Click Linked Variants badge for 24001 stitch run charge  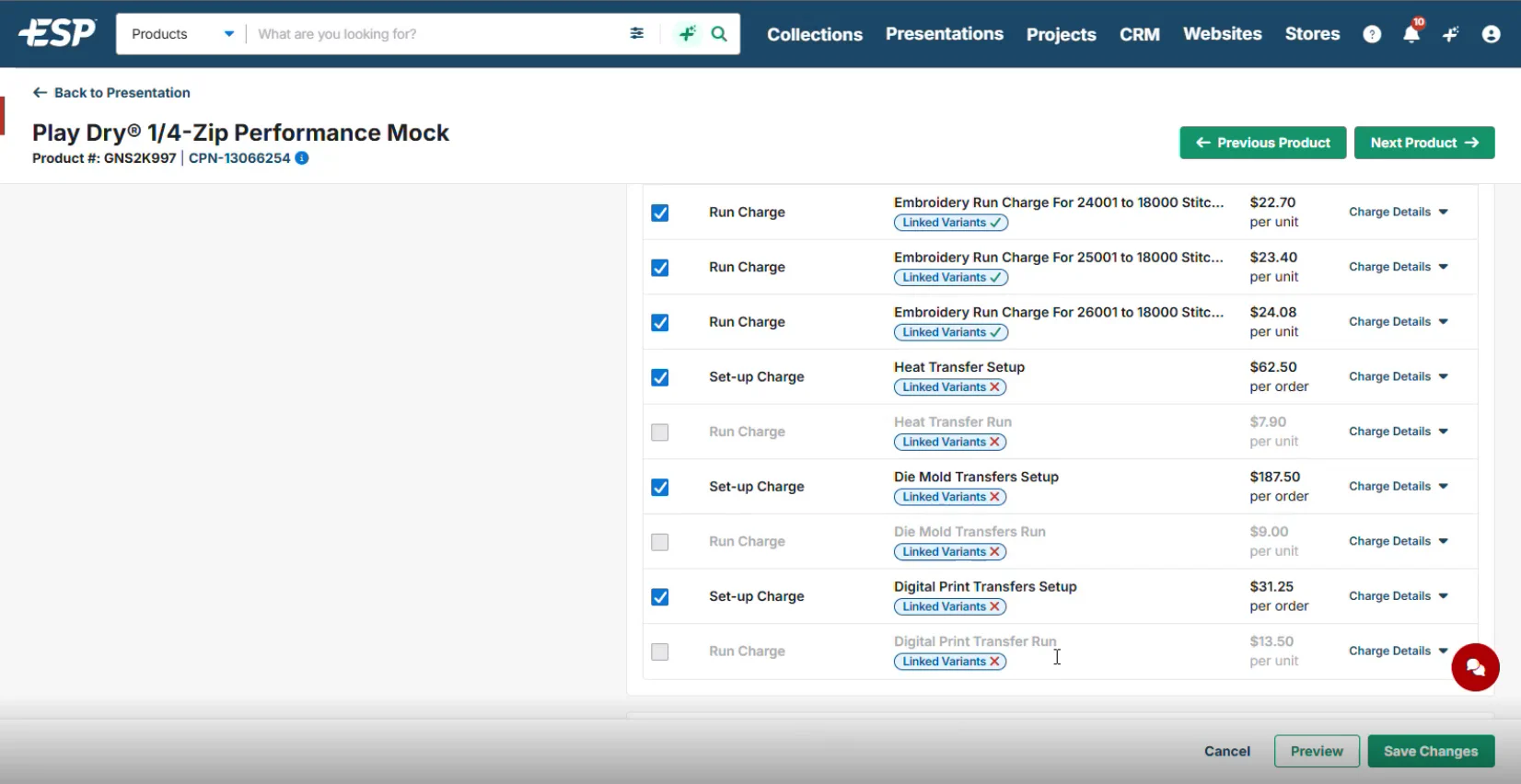point(951,223)
